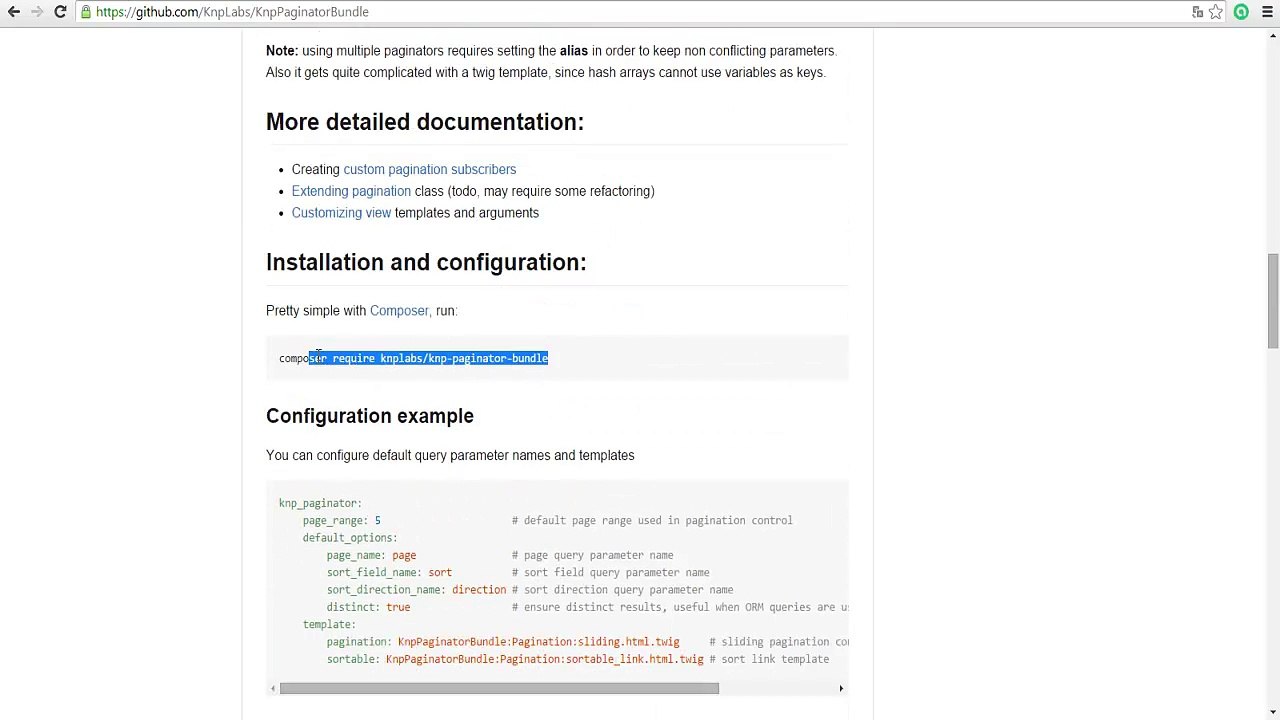Click the '# sort link template' comment
Viewport: 1280px width, 720px height.
point(769,659)
